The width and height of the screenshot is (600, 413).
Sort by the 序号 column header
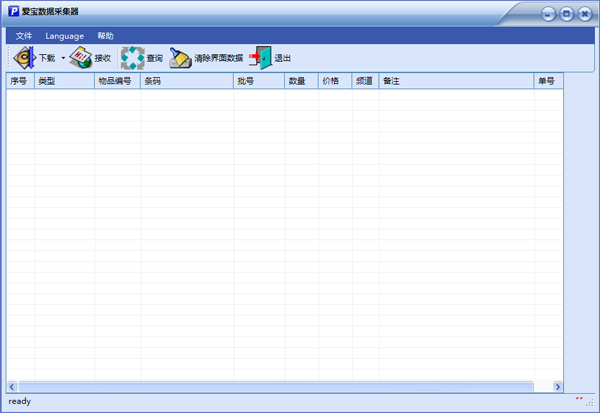pos(20,81)
